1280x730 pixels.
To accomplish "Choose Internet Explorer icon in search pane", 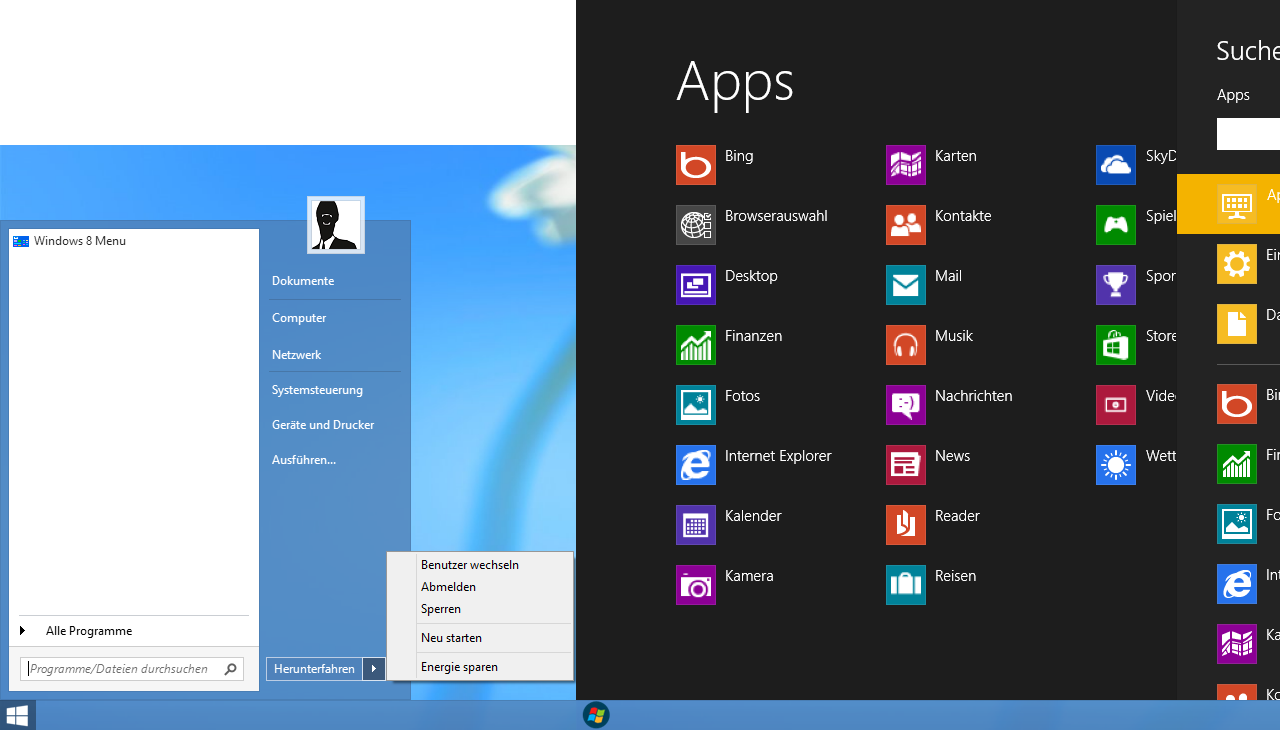I will pyautogui.click(x=1237, y=584).
